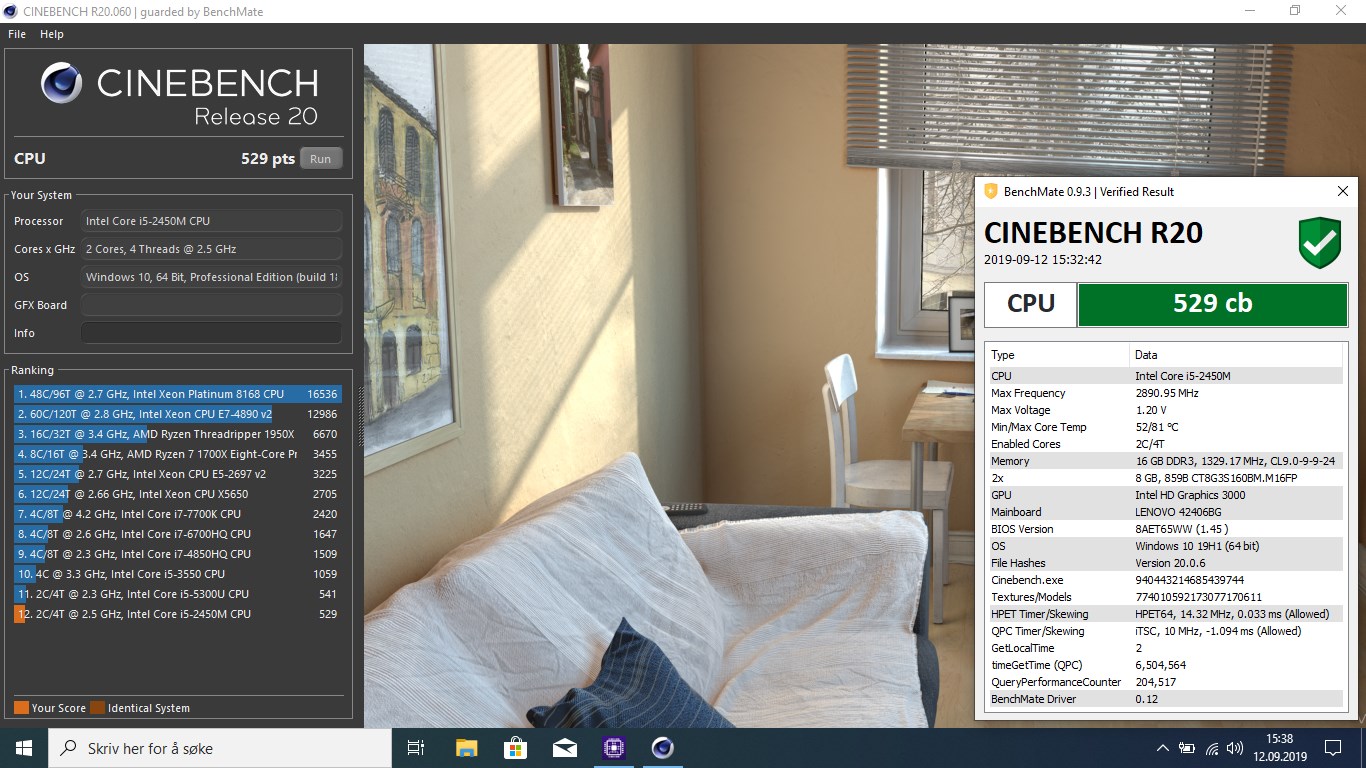Viewport: 1366px width, 768px height.
Task: Switch to the purple CPU app on taskbar
Action: click(x=613, y=748)
